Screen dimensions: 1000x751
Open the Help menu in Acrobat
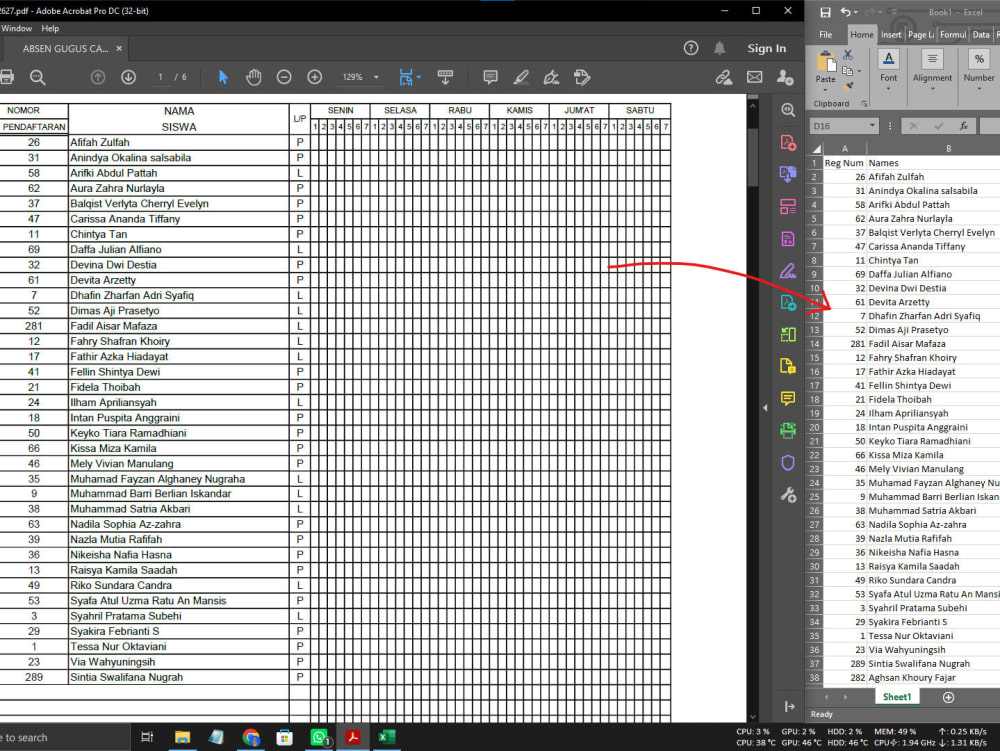pyautogui.click(x=50, y=28)
